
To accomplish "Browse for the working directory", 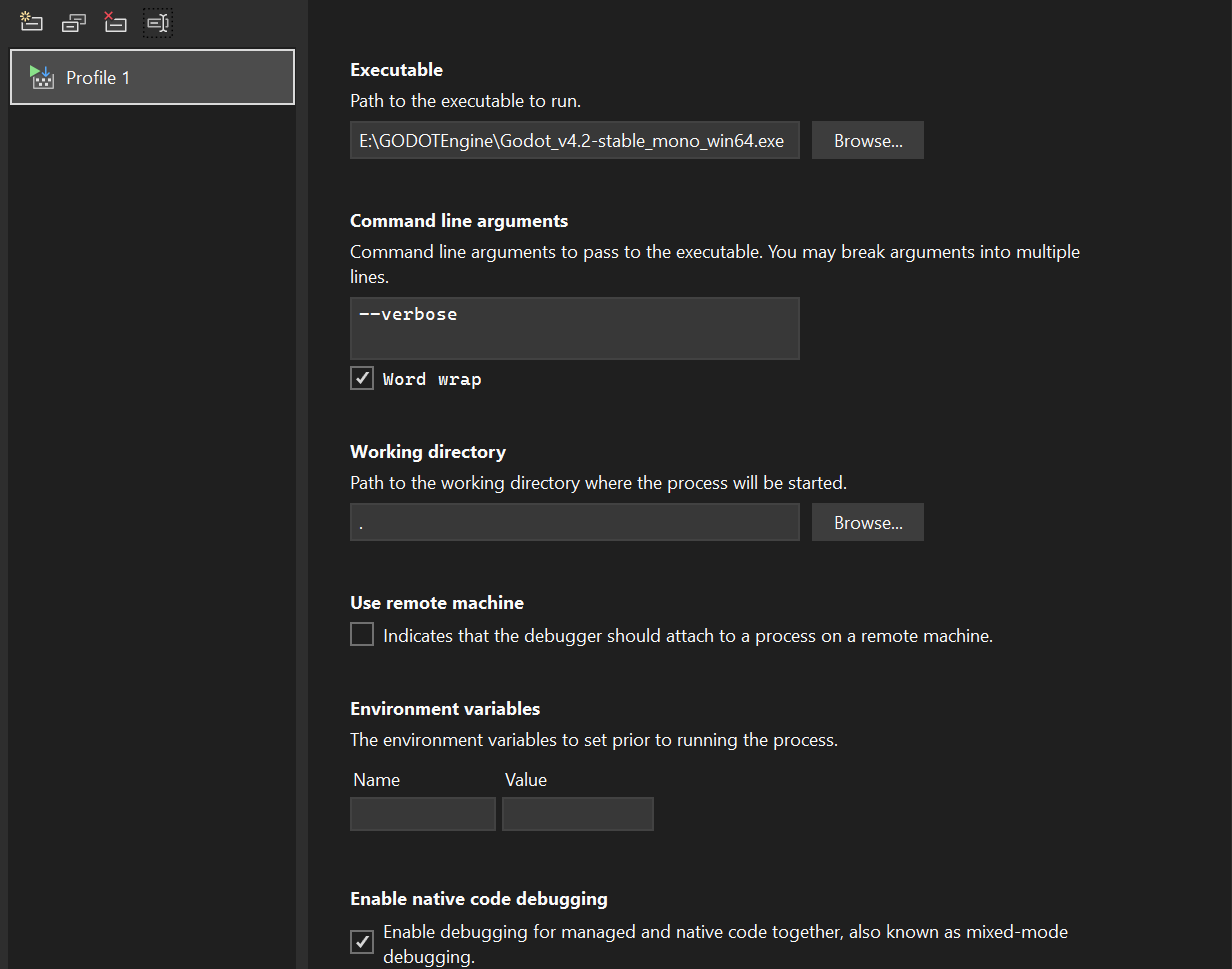I will [x=867, y=521].
